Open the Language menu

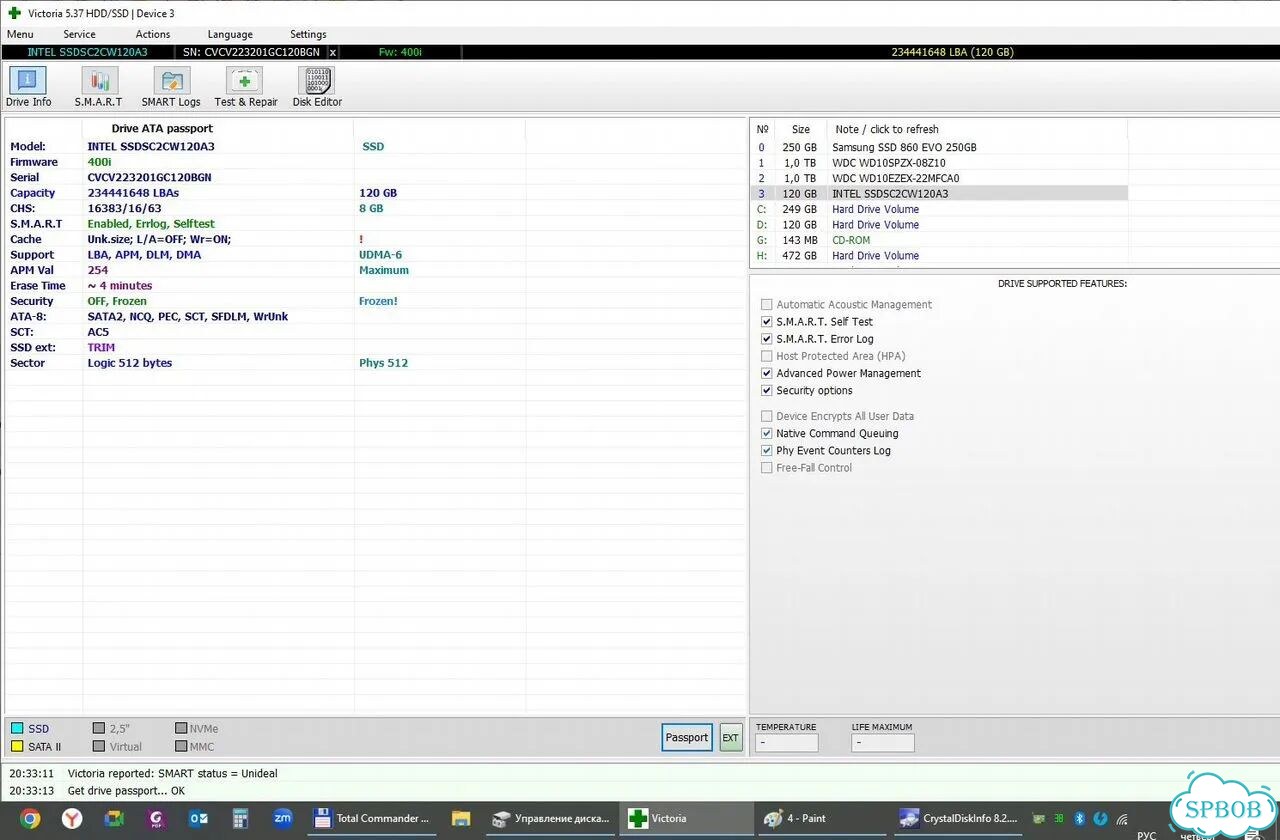click(x=230, y=34)
